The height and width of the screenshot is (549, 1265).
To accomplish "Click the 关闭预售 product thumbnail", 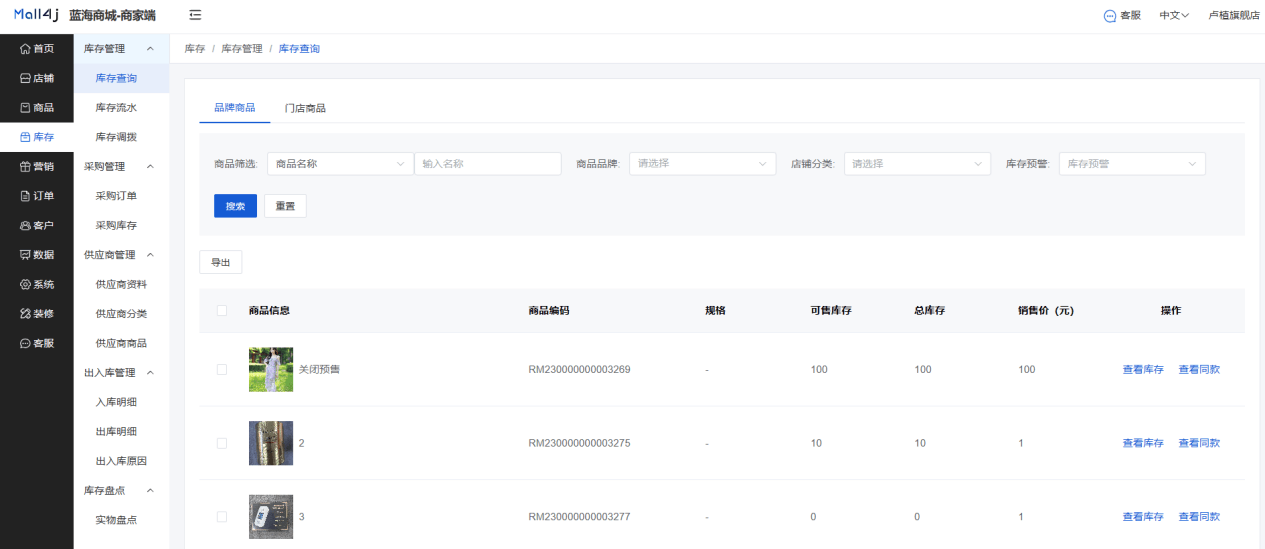I will tap(271, 369).
